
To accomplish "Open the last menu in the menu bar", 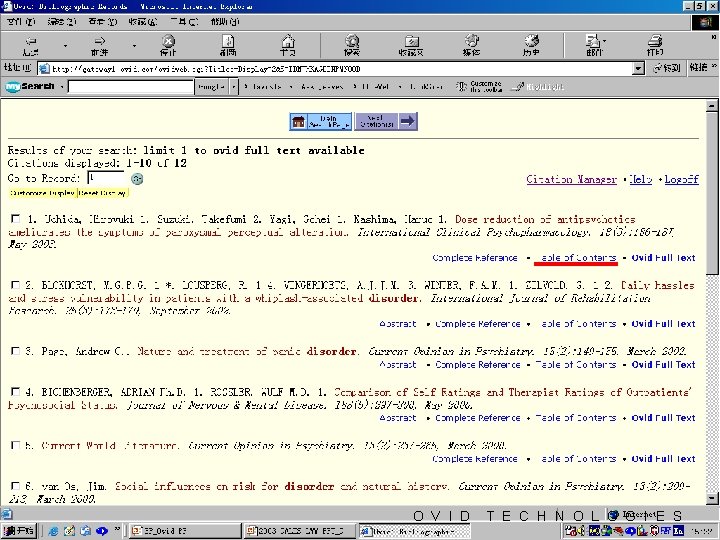I will pyautogui.click(x=225, y=22).
